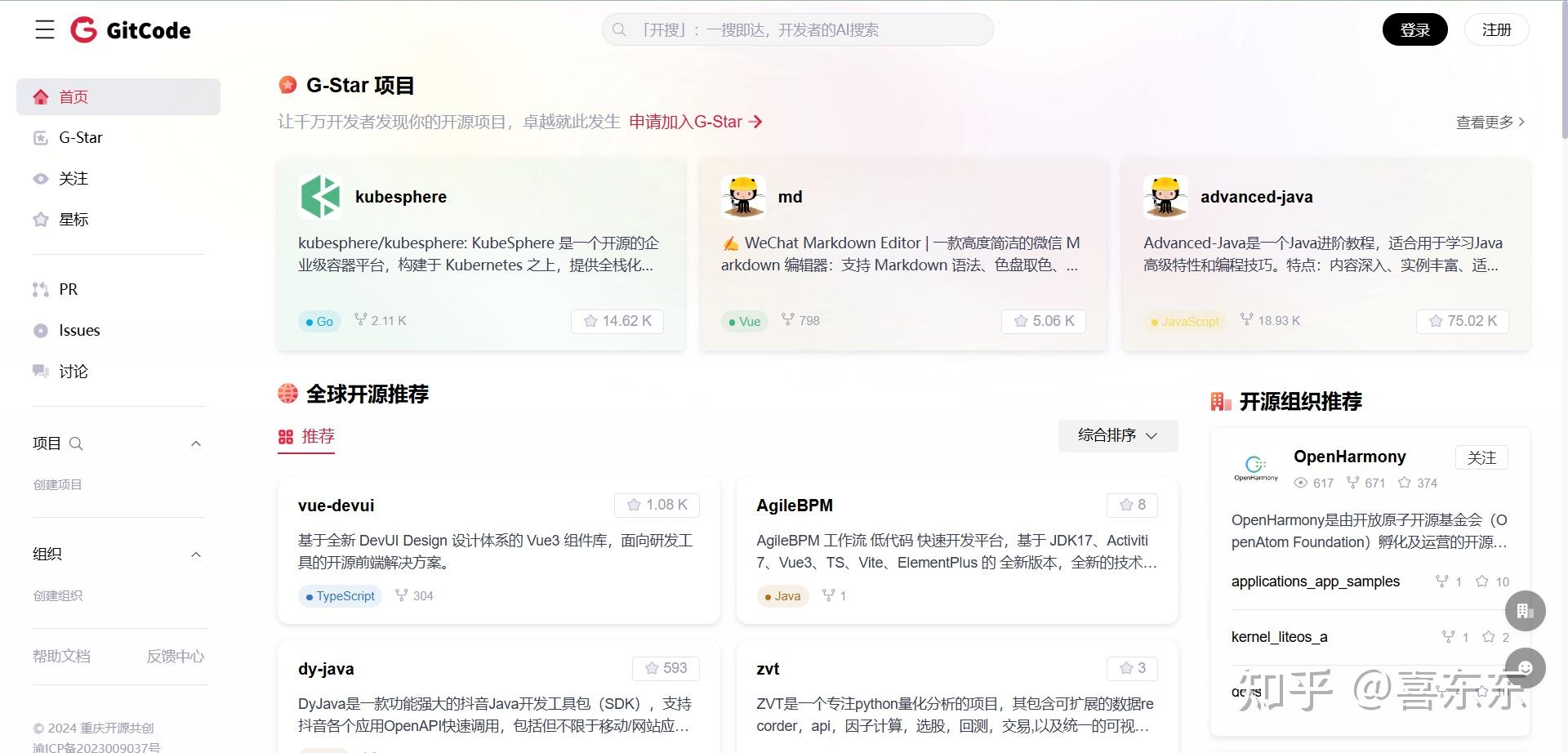Click the TypeScript language tag
This screenshot has height=753, width=1568.
click(340, 596)
